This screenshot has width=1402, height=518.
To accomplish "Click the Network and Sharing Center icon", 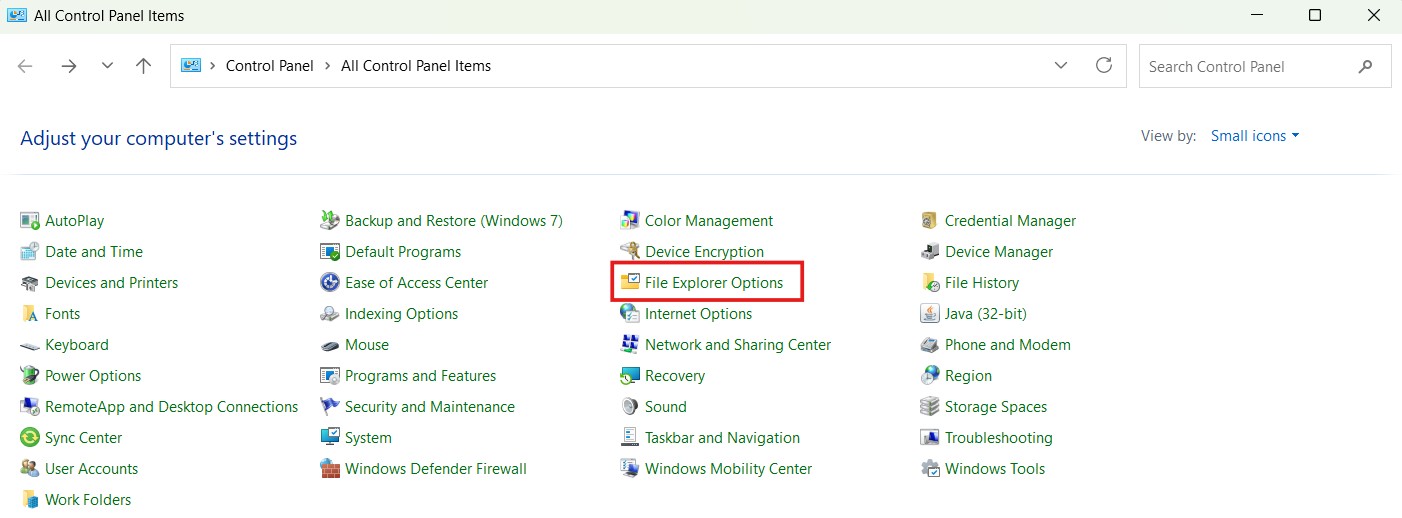I will (x=629, y=345).
